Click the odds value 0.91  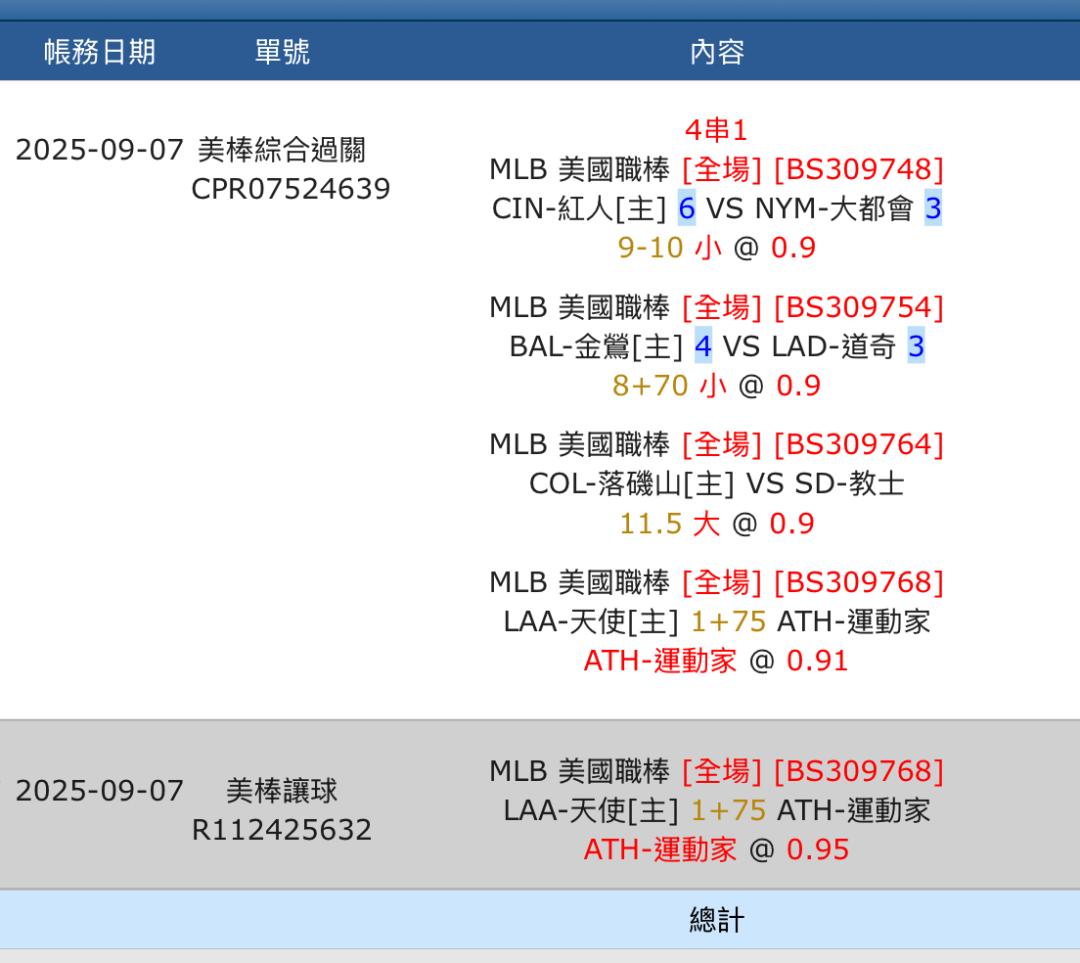pos(818,661)
